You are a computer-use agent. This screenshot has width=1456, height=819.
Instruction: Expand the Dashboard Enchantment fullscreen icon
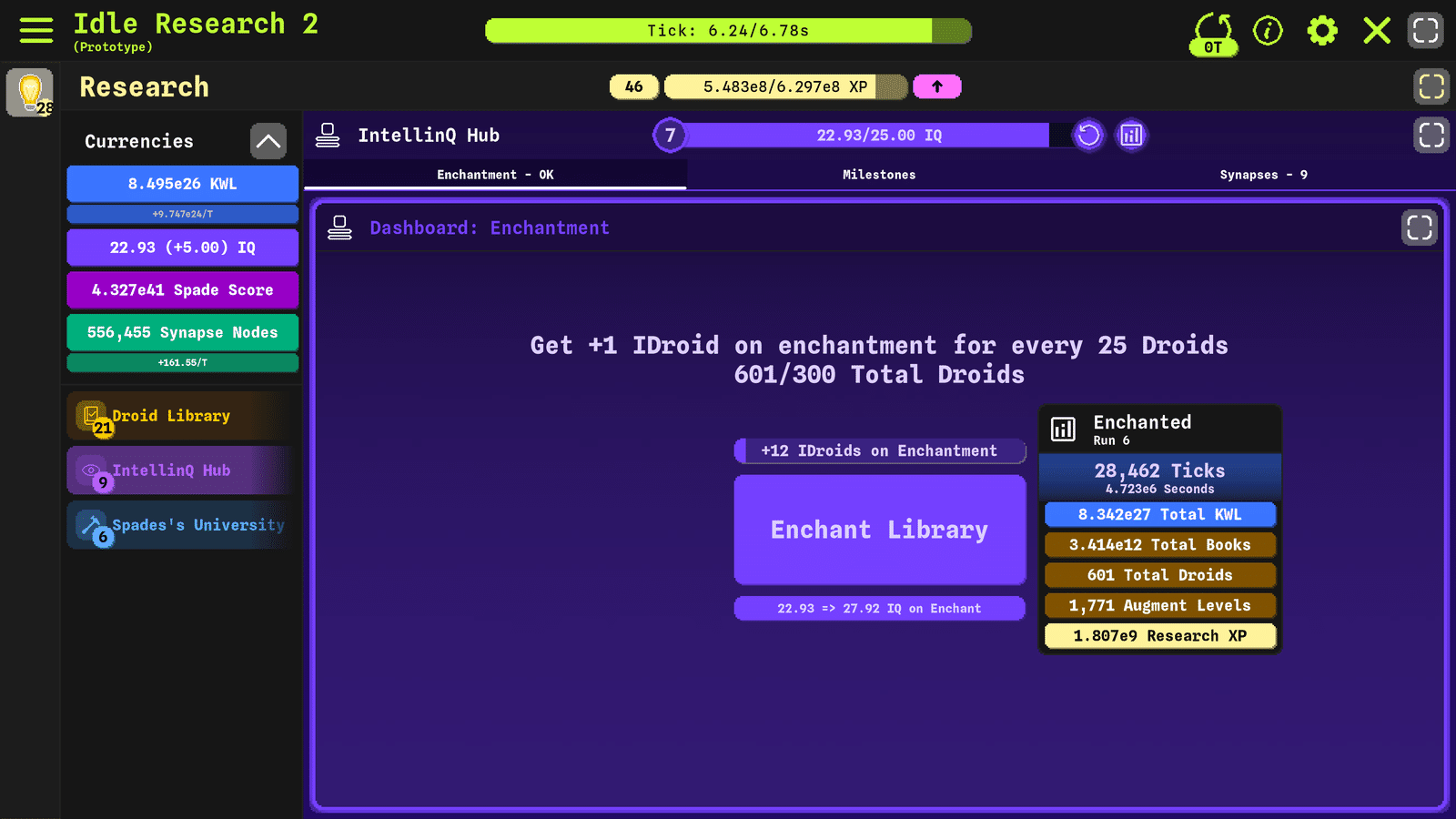click(x=1420, y=227)
